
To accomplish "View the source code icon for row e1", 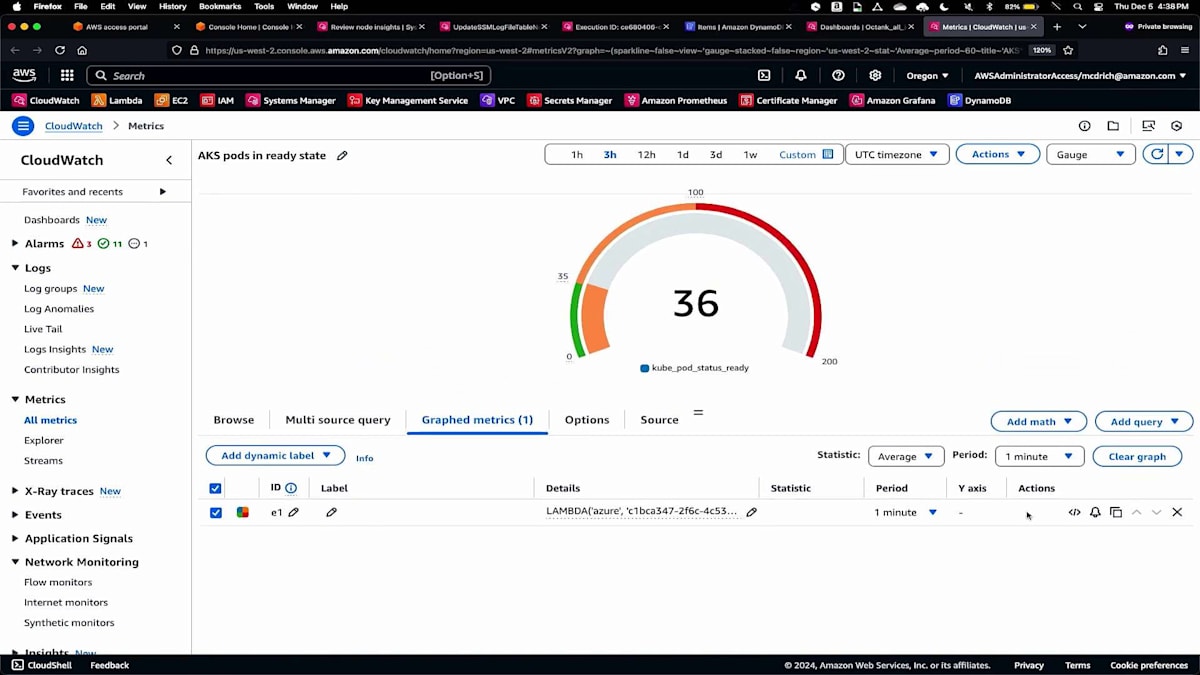I will pos(1074,512).
